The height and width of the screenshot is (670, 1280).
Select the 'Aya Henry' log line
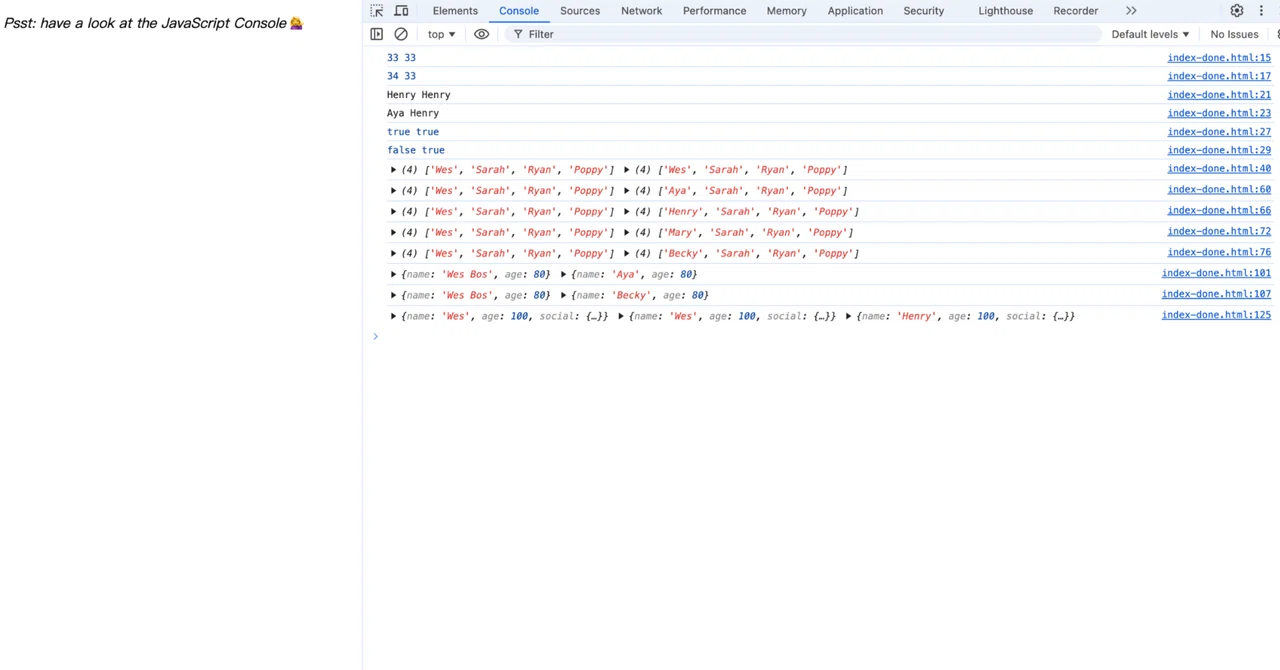(413, 113)
